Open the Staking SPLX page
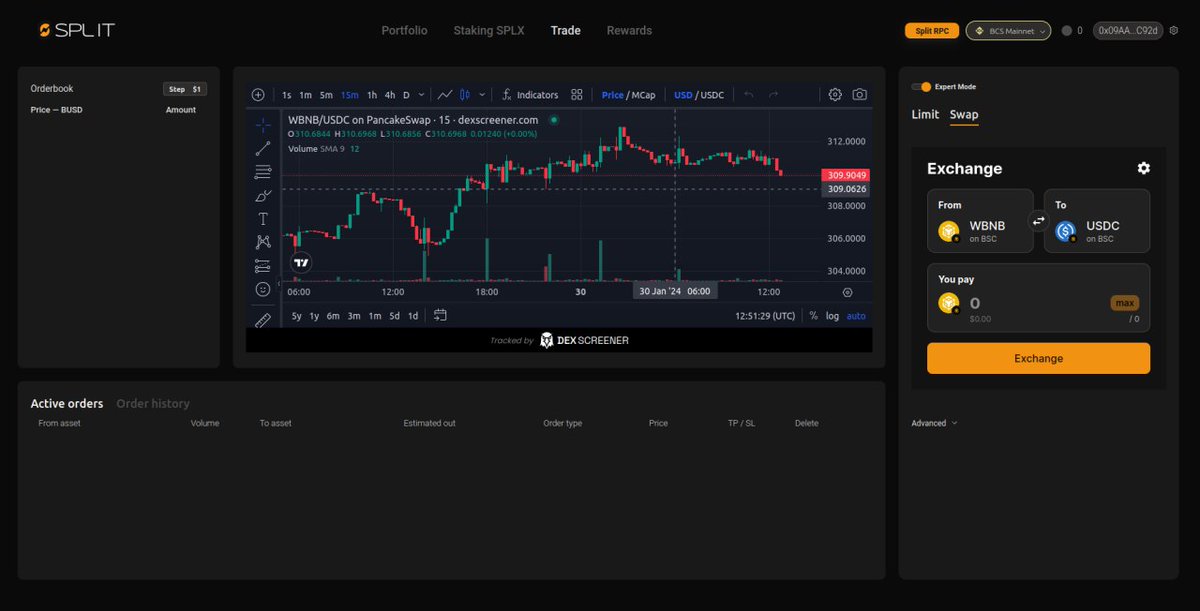 [488, 30]
